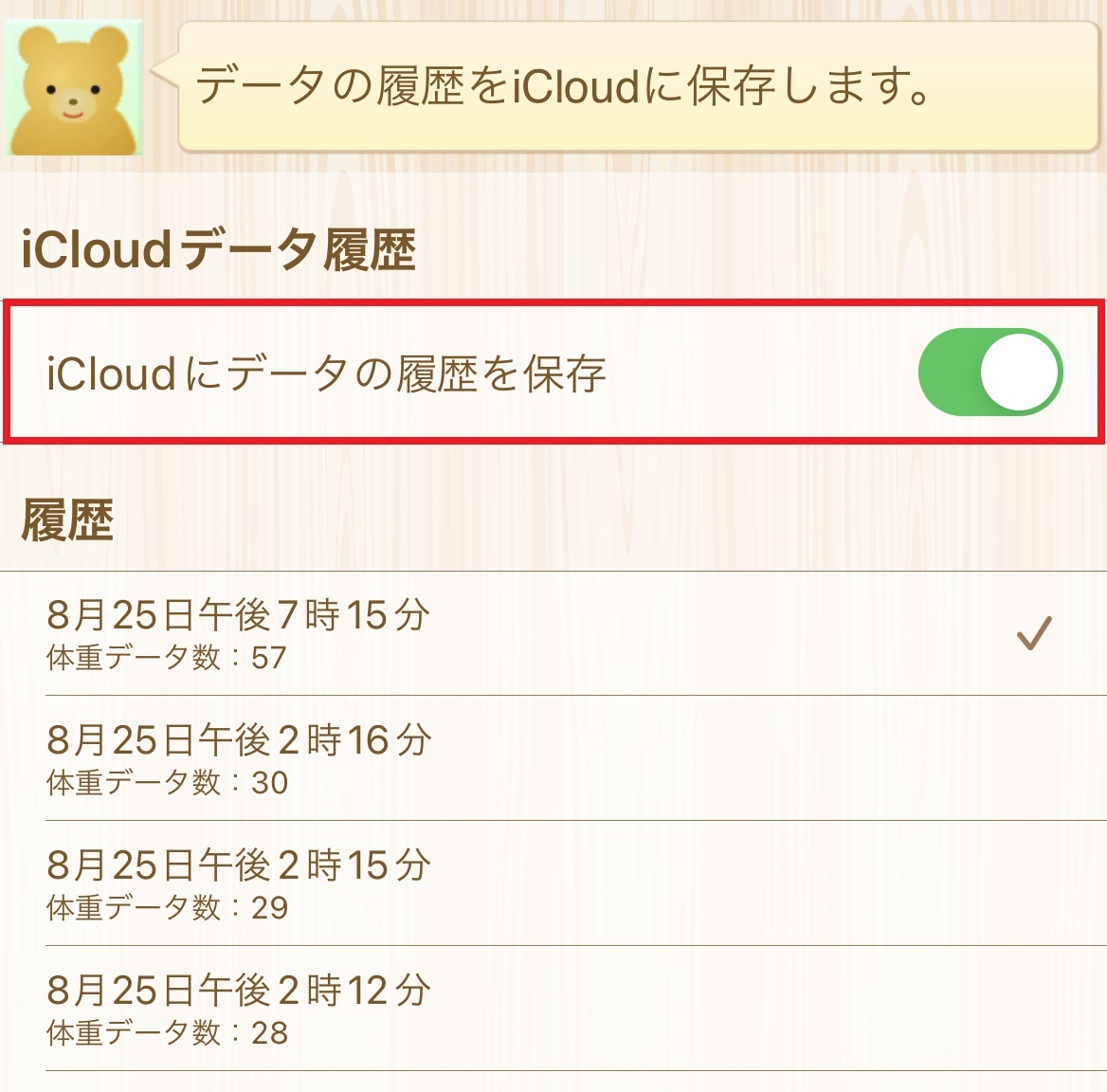
Task: Click the 体重データ数:30 subtitle
Action: click(x=167, y=783)
